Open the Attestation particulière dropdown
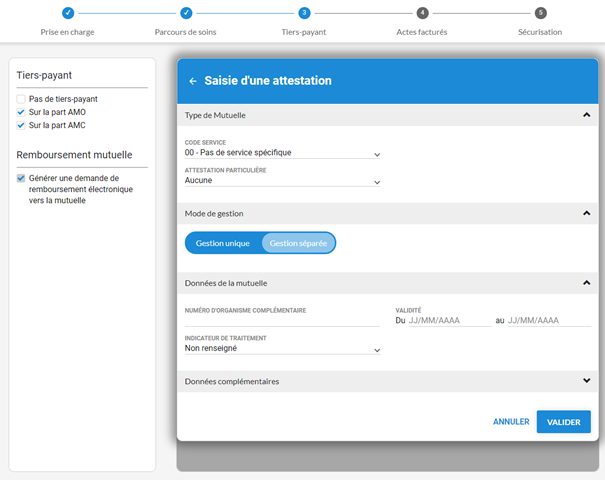 pyautogui.click(x=283, y=182)
